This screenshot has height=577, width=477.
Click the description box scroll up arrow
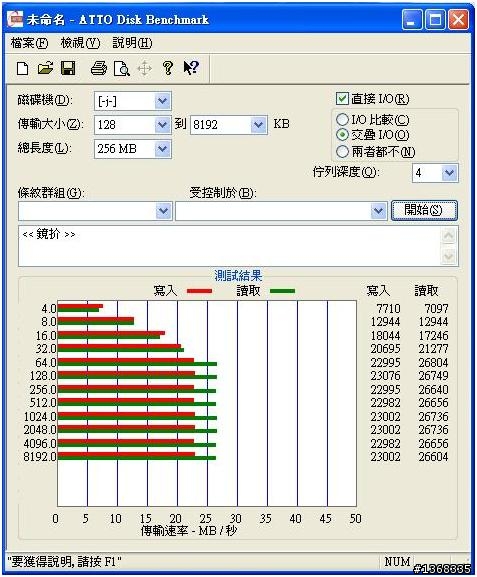[x=448, y=236]
